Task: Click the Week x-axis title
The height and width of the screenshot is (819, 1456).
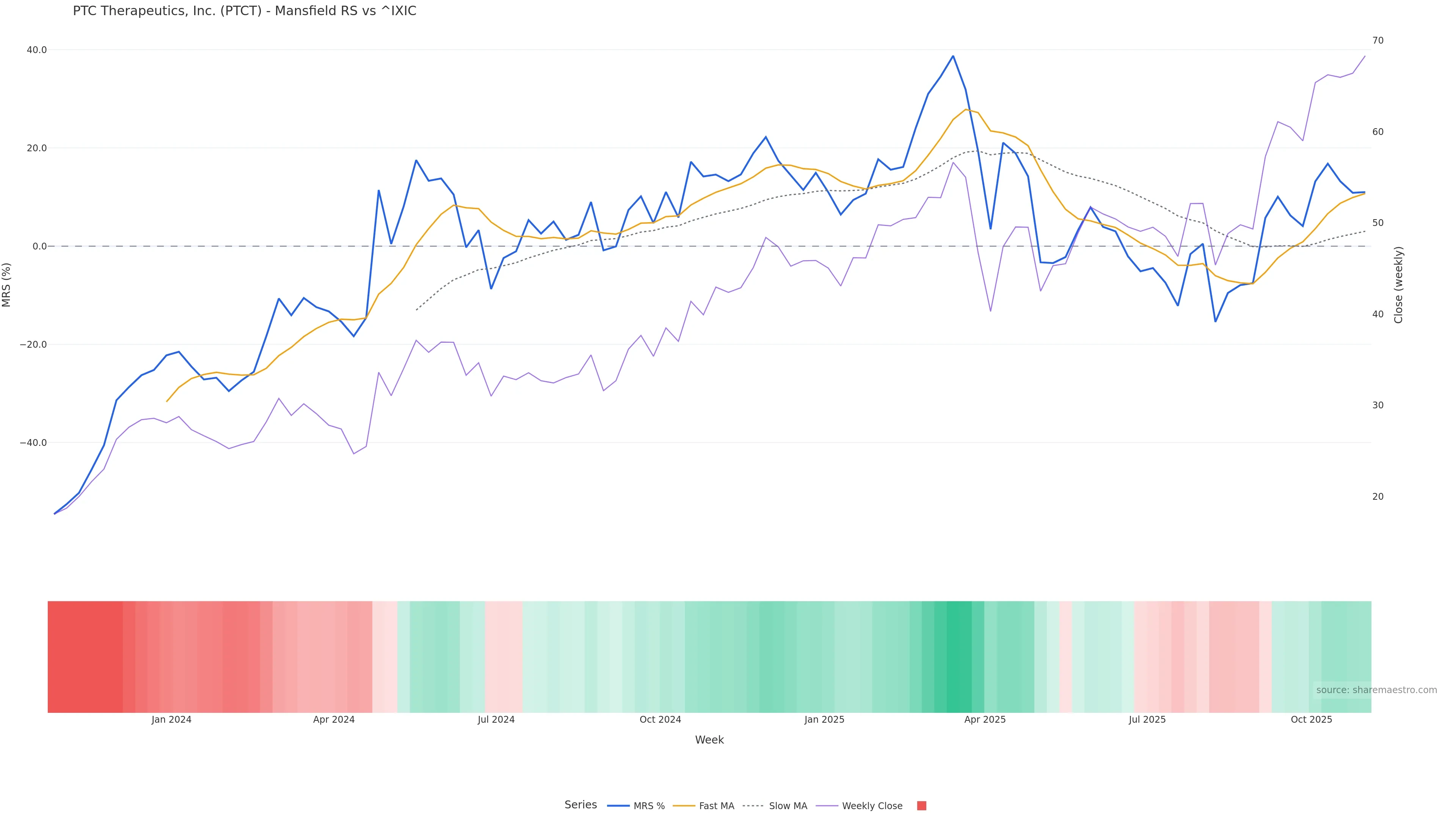Action: click(709, 740)
